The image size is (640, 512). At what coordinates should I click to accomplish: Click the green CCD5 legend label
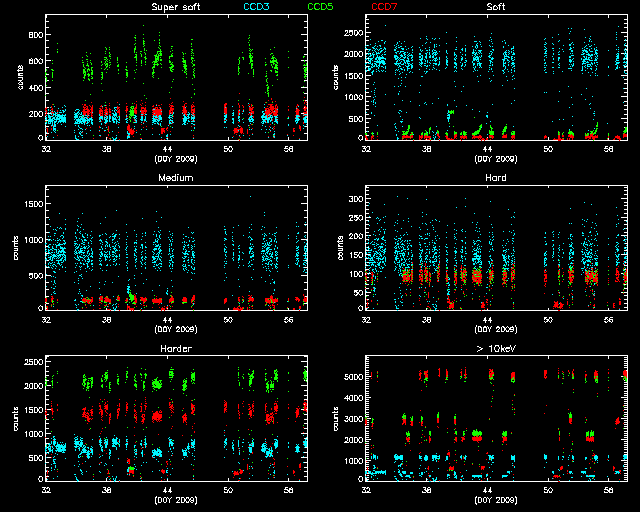click(x=321, y=7)
